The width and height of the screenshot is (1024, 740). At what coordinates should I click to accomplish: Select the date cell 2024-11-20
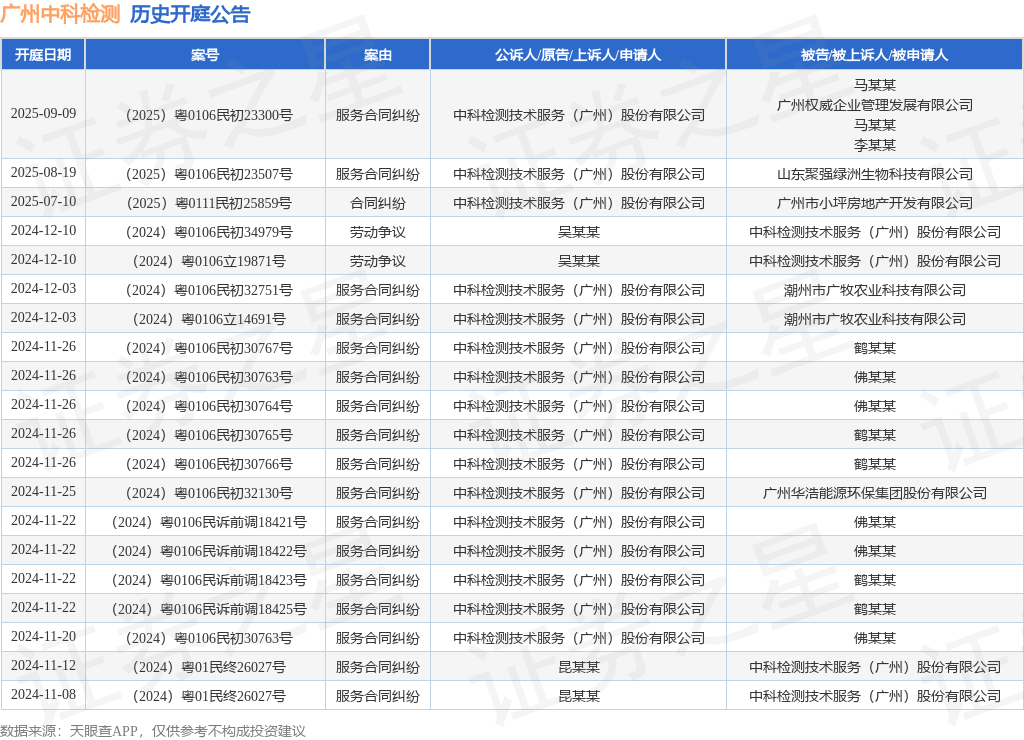pyautogui.click(x=43, y=637)
